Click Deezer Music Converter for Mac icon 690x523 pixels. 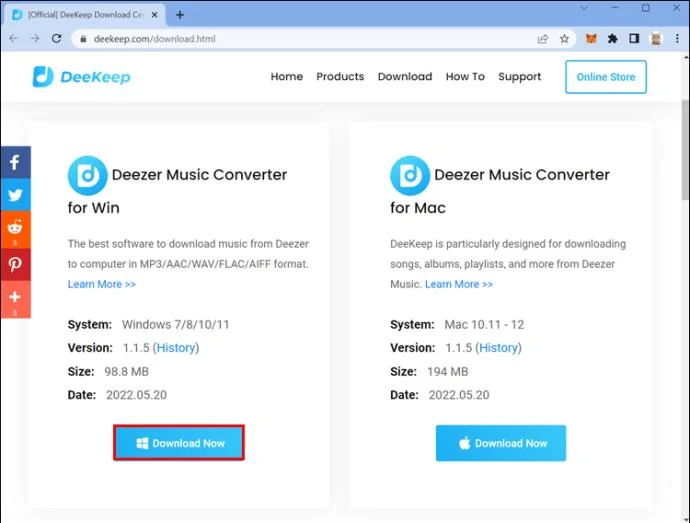point(410,175)
